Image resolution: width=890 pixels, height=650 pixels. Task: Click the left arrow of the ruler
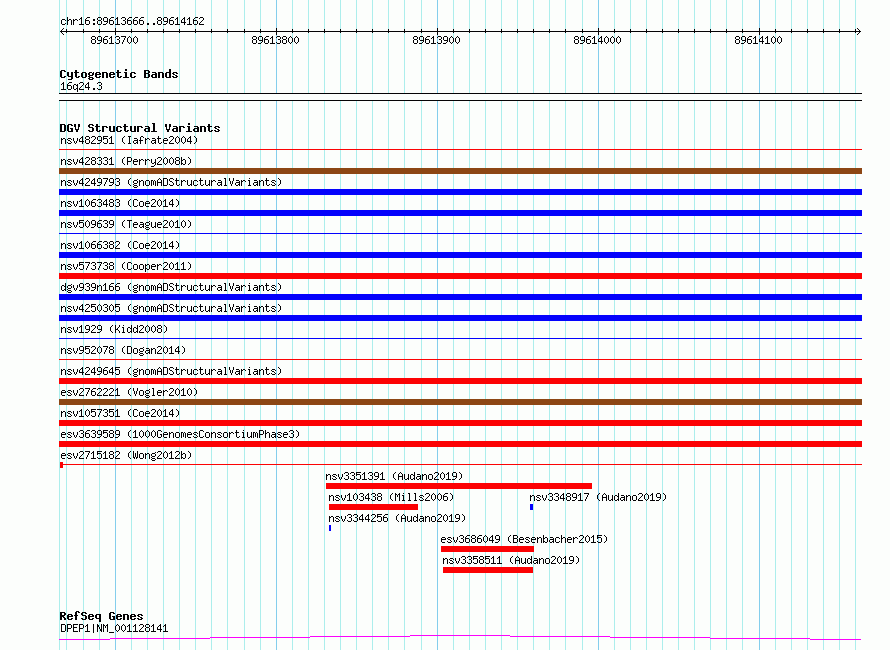(x=62, y=32)
